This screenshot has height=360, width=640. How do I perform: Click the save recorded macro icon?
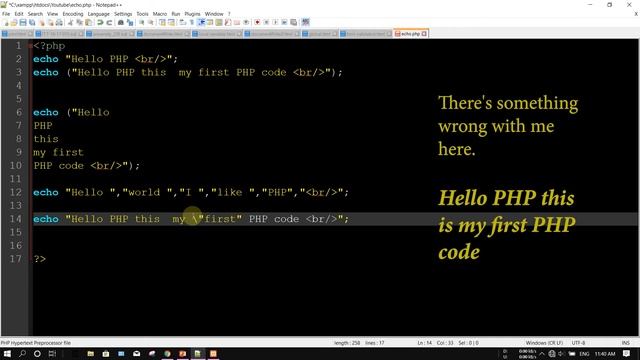[x=293, y=22]
